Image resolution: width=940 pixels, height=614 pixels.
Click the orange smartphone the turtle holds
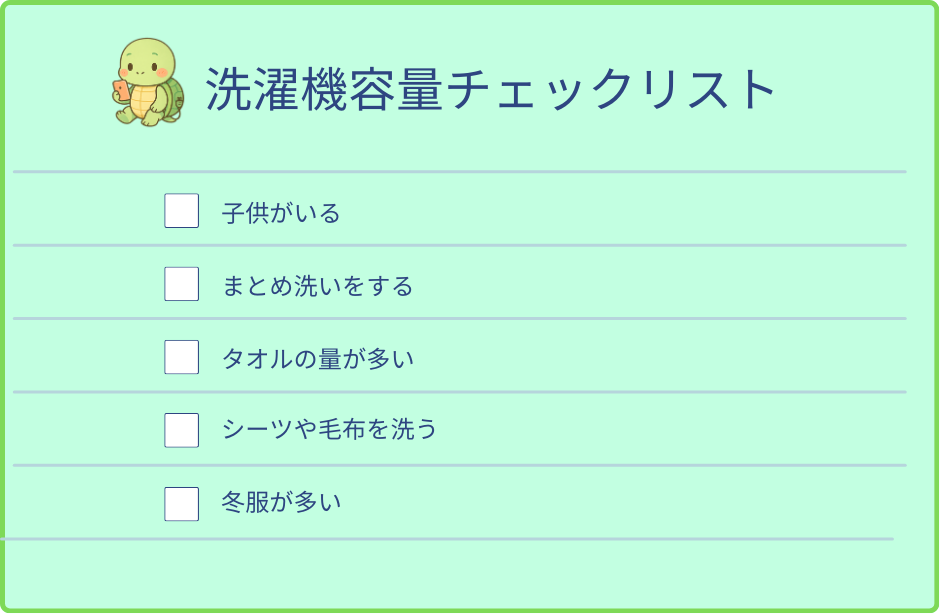pyautogui.click(x=121, y=90)
